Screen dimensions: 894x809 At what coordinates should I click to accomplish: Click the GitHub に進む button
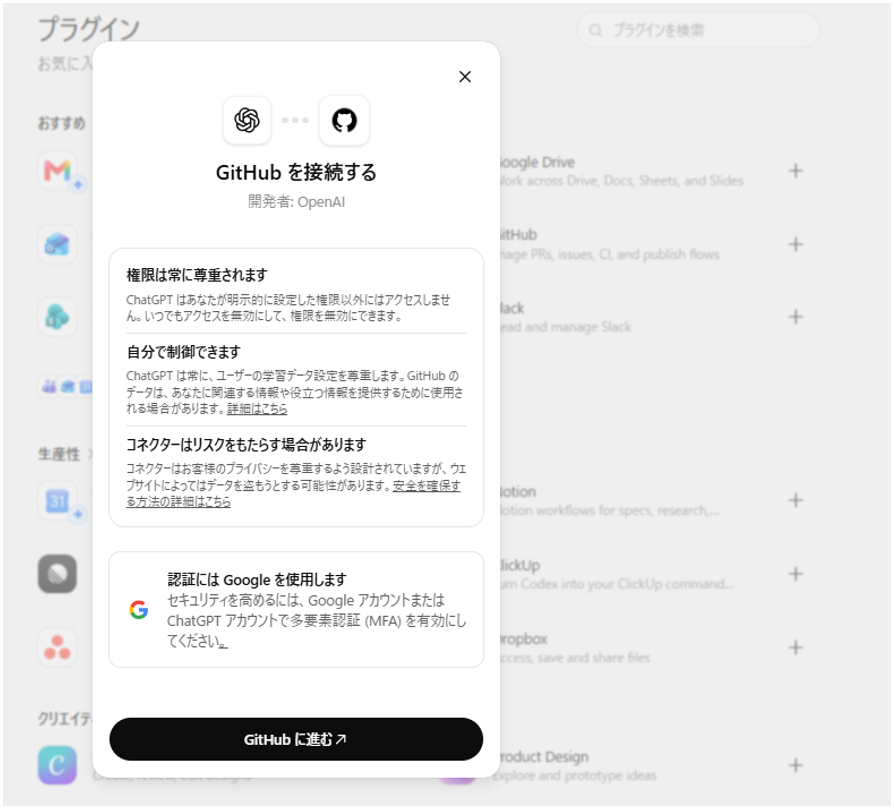click(296, 739)
